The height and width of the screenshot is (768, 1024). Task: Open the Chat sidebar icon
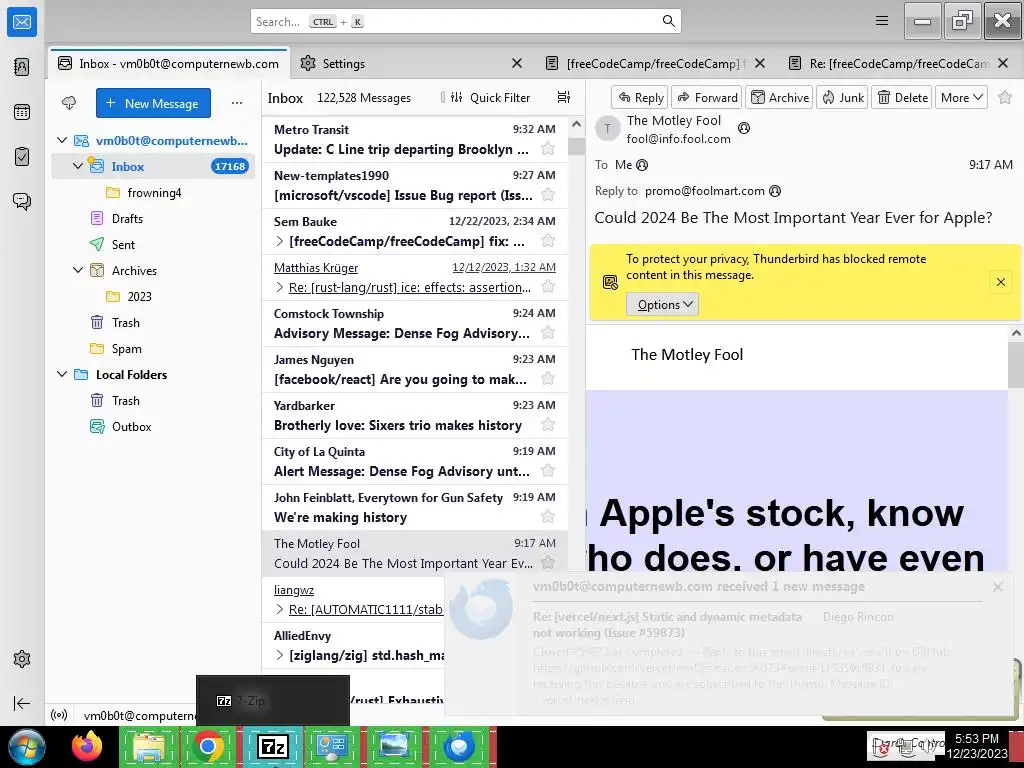click(x=22, y=201)
